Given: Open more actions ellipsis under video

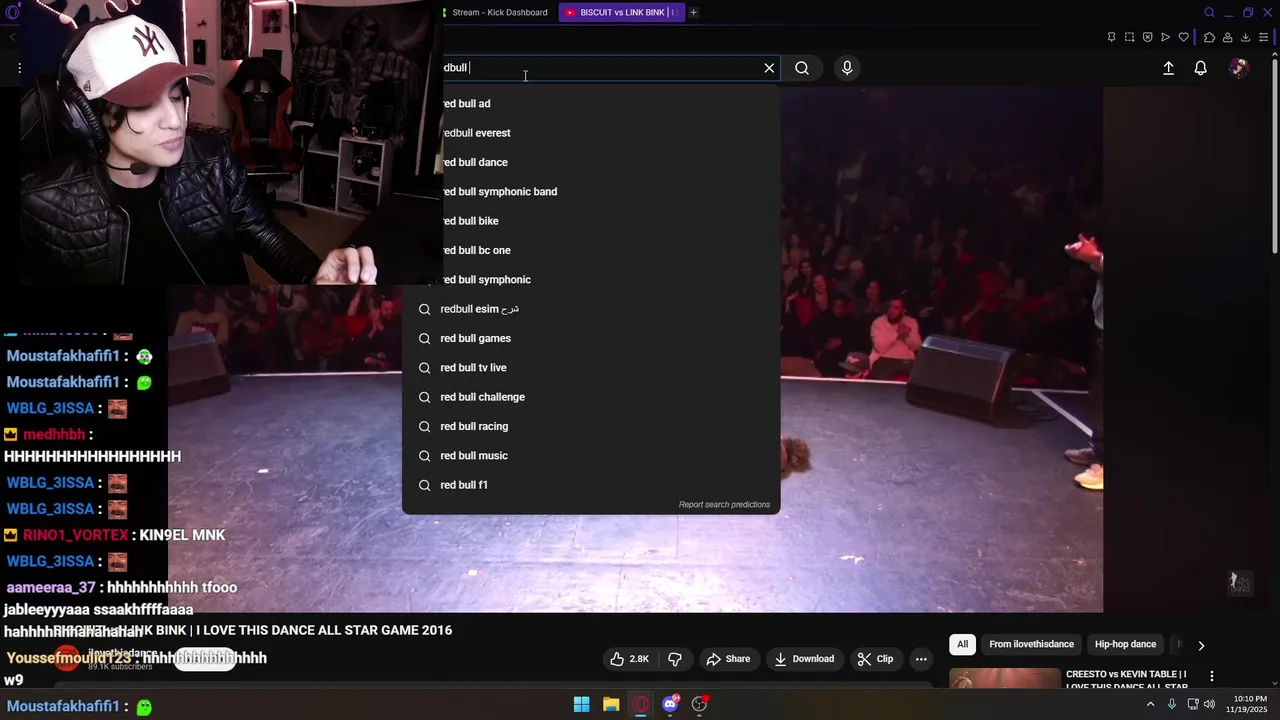Looking at the screenshot, I should pyautogui.click(x=921, y=659).
